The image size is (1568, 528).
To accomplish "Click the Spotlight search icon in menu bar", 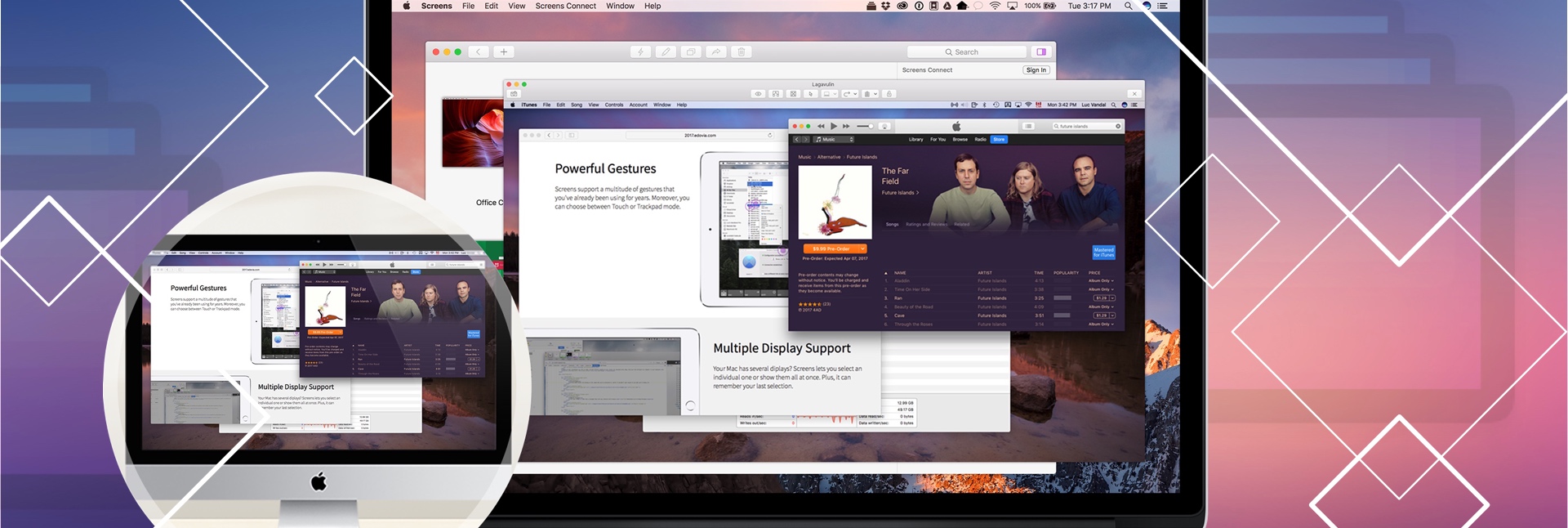I will point(1129,6).
